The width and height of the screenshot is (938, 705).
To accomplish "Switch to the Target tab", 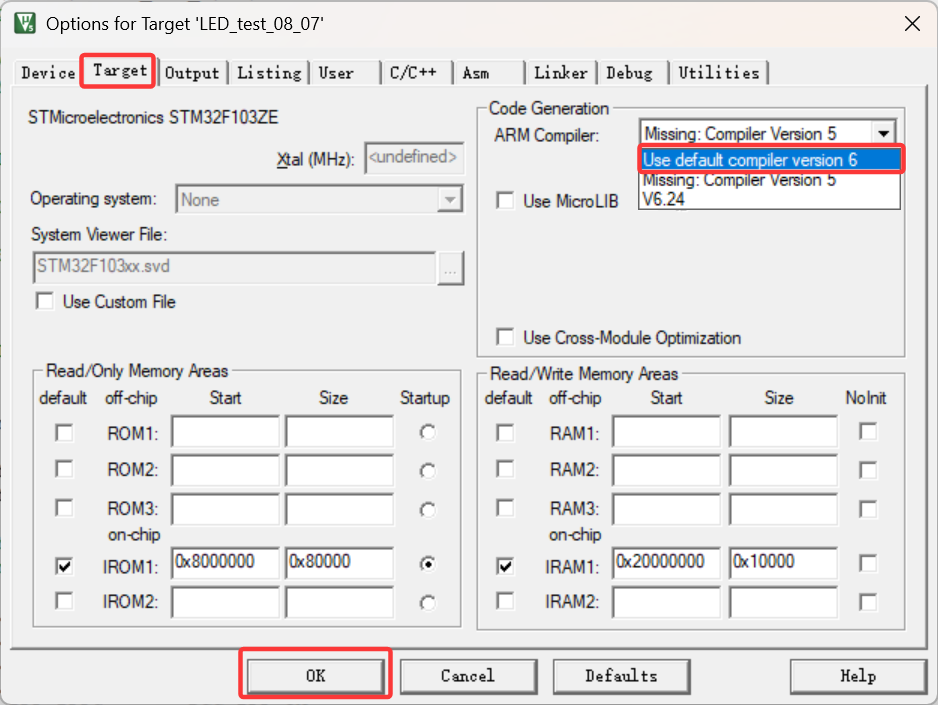I will 119,71.
